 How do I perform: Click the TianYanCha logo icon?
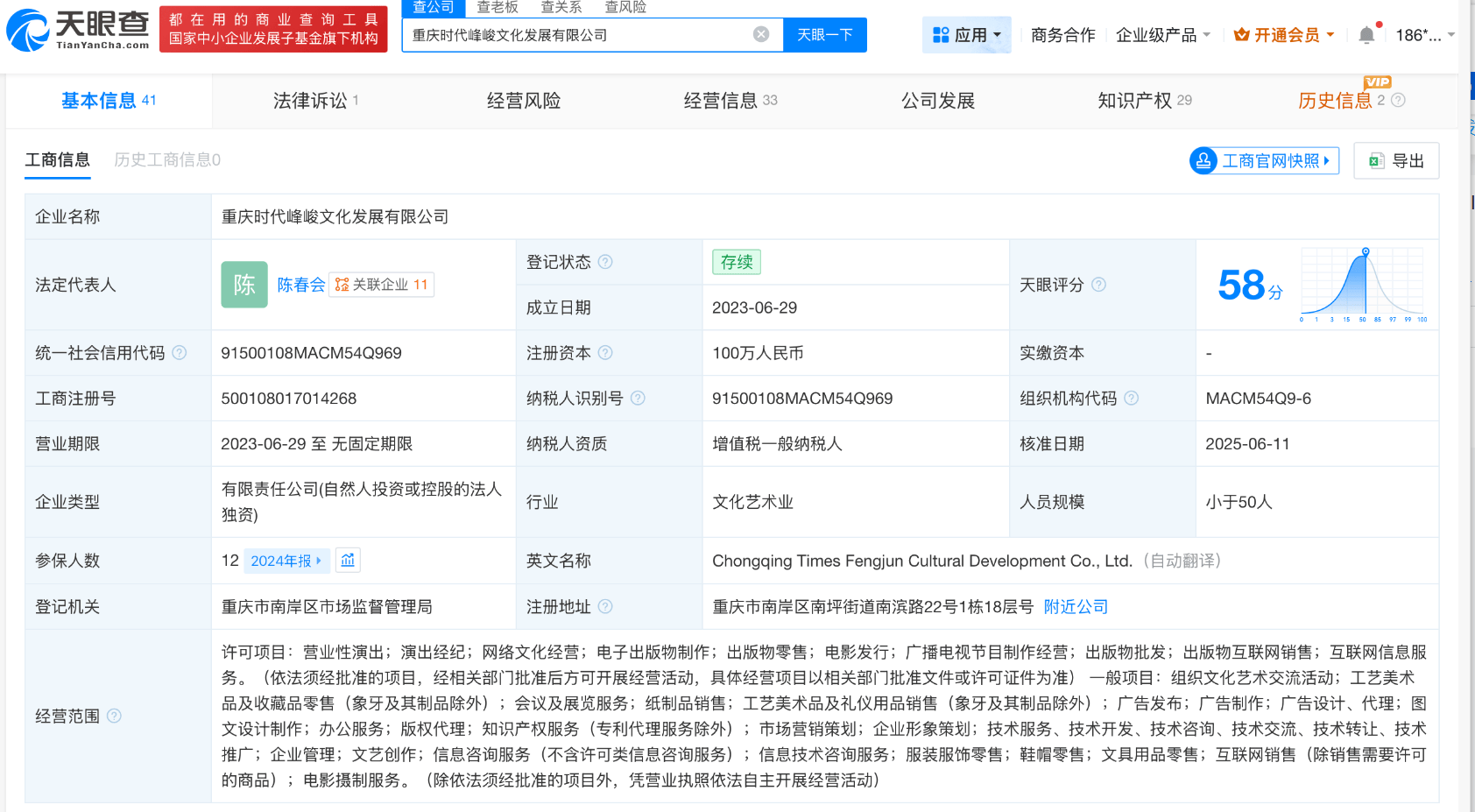point(28,31)
